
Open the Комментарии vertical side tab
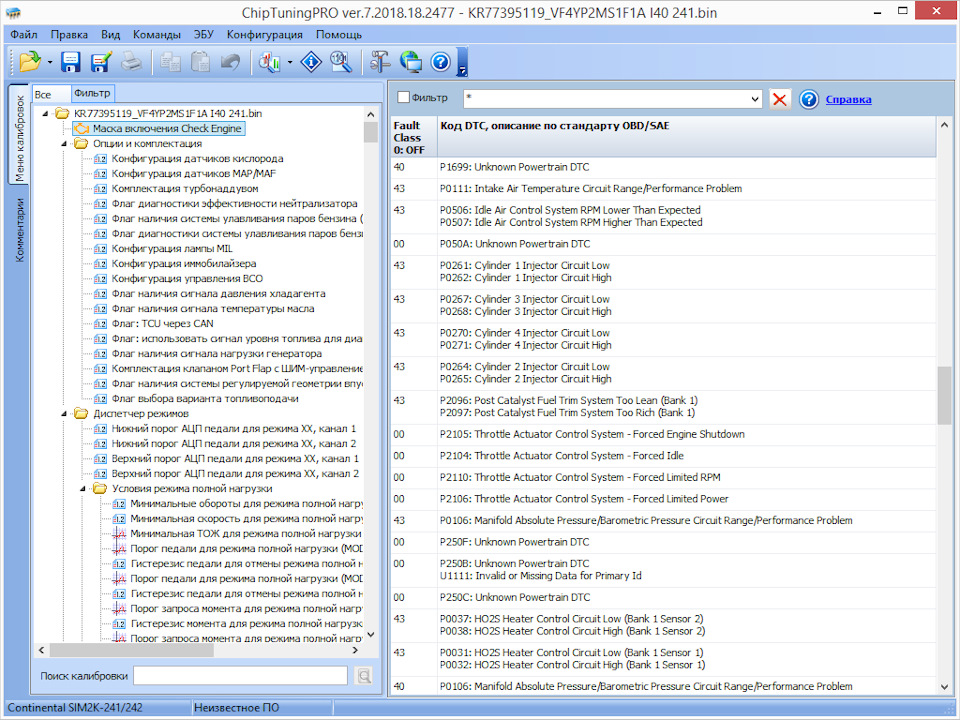click(x=19, y=230)
